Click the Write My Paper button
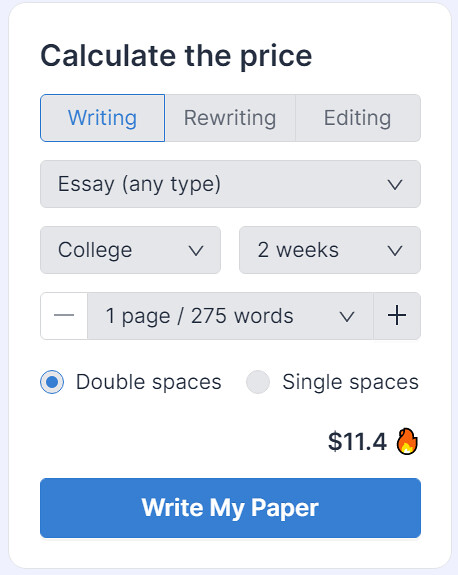The width and height of the screenshot is (458, 575). click(x=230, y=508)
